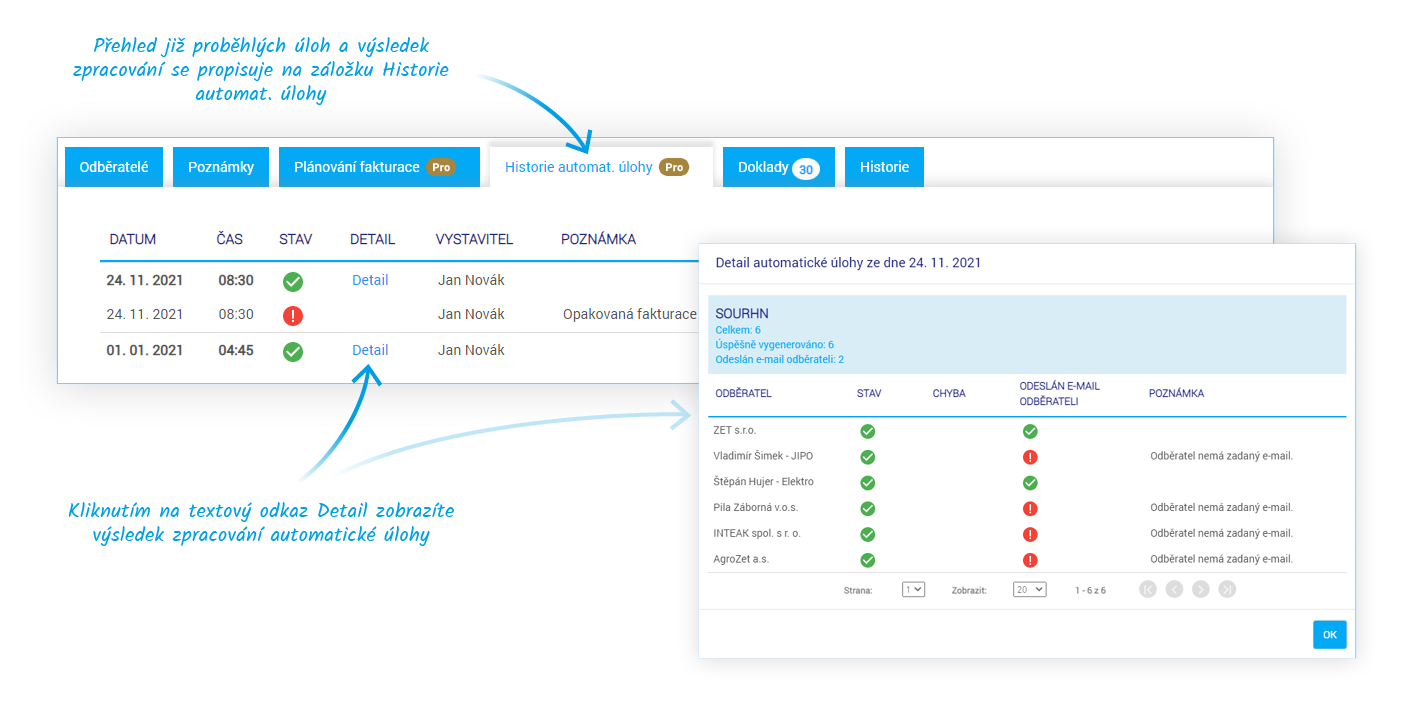Open Detail link for 24. 11. 2021 task
The image size is (1411, 711).
(370, 280)
